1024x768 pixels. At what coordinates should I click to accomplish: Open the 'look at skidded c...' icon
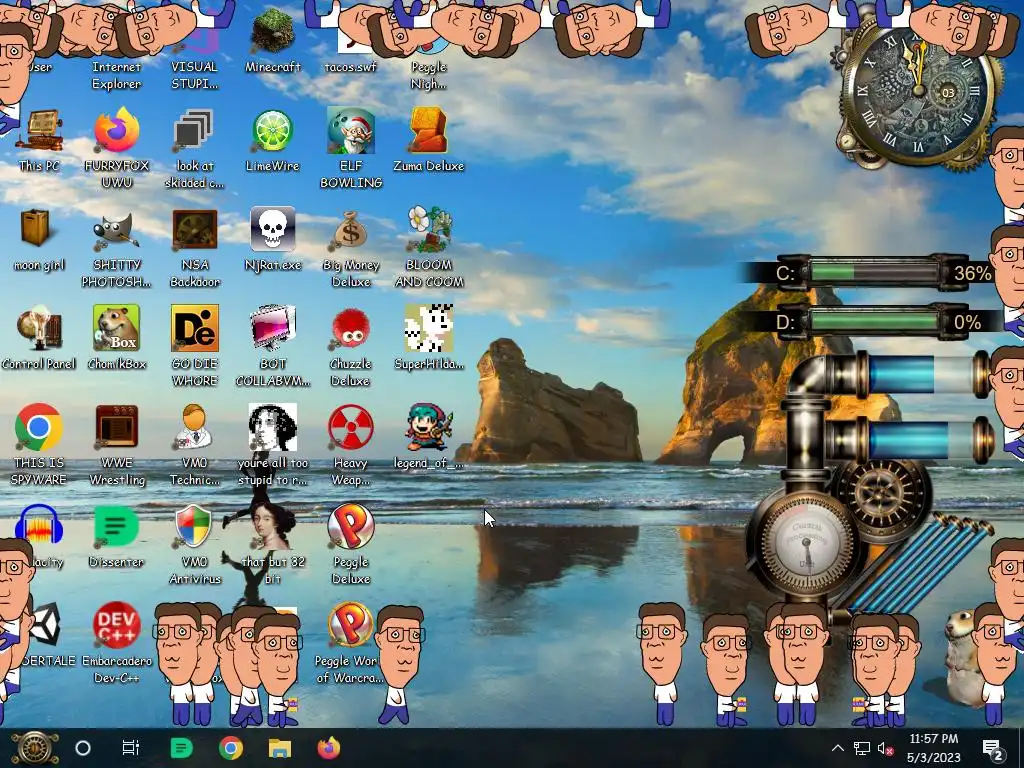point(195,148)
